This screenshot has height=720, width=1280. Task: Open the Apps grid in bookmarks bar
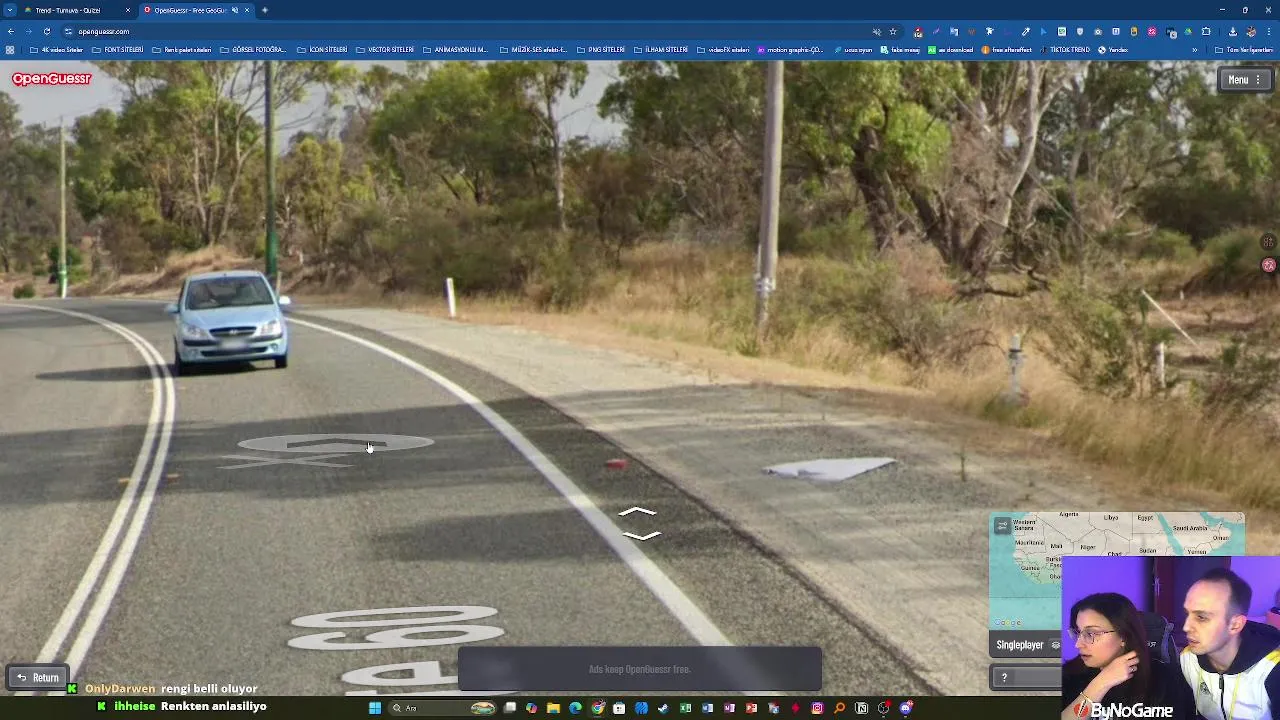point(10,50)
